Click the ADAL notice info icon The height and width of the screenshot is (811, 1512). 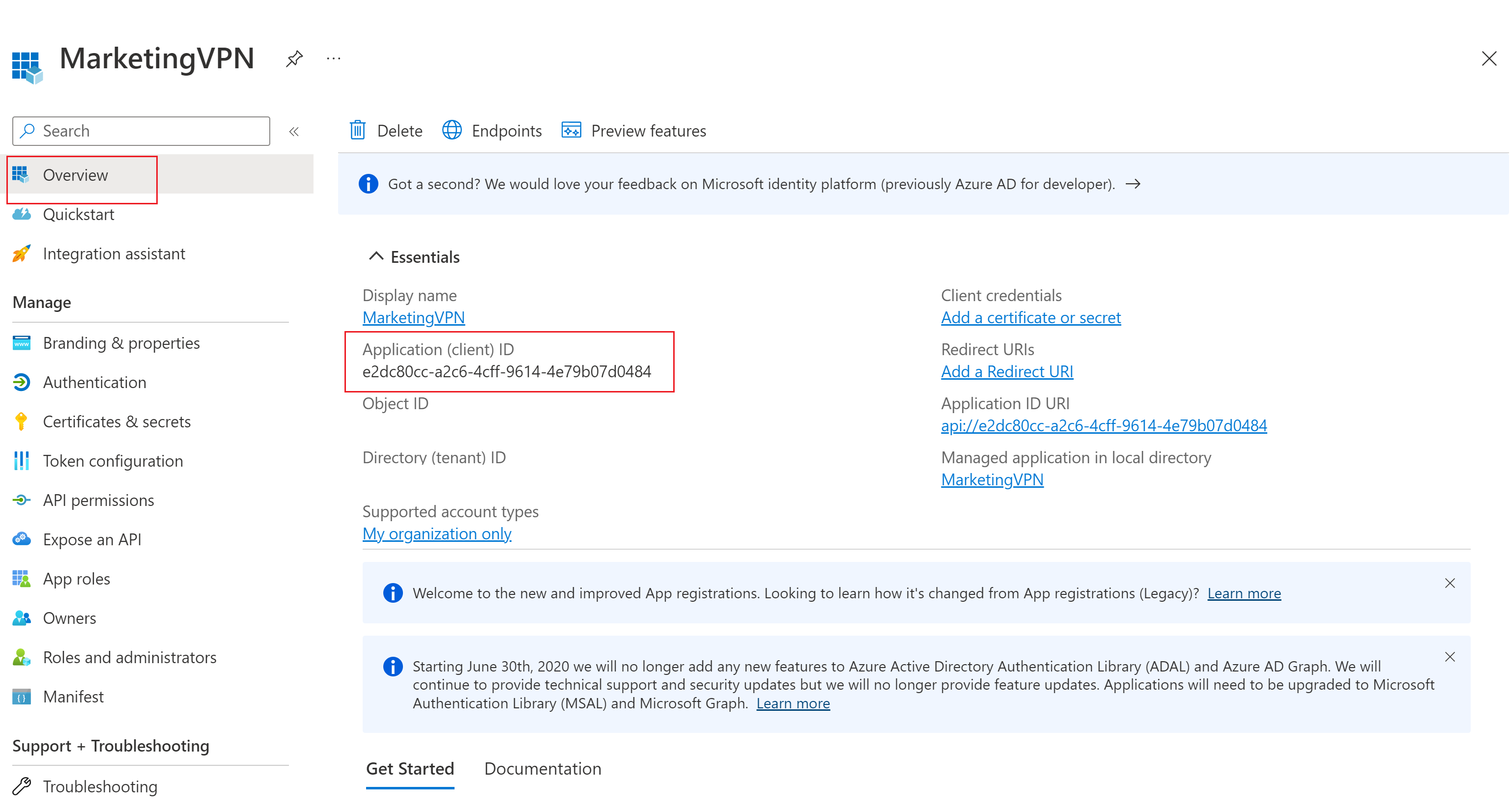tap(393, 667)
